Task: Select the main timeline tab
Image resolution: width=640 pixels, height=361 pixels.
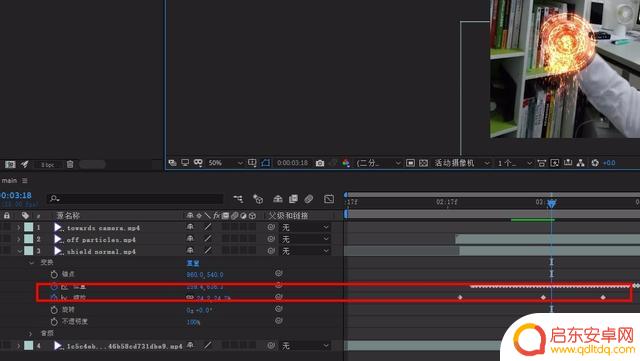Action: click(x=9, y=180)
